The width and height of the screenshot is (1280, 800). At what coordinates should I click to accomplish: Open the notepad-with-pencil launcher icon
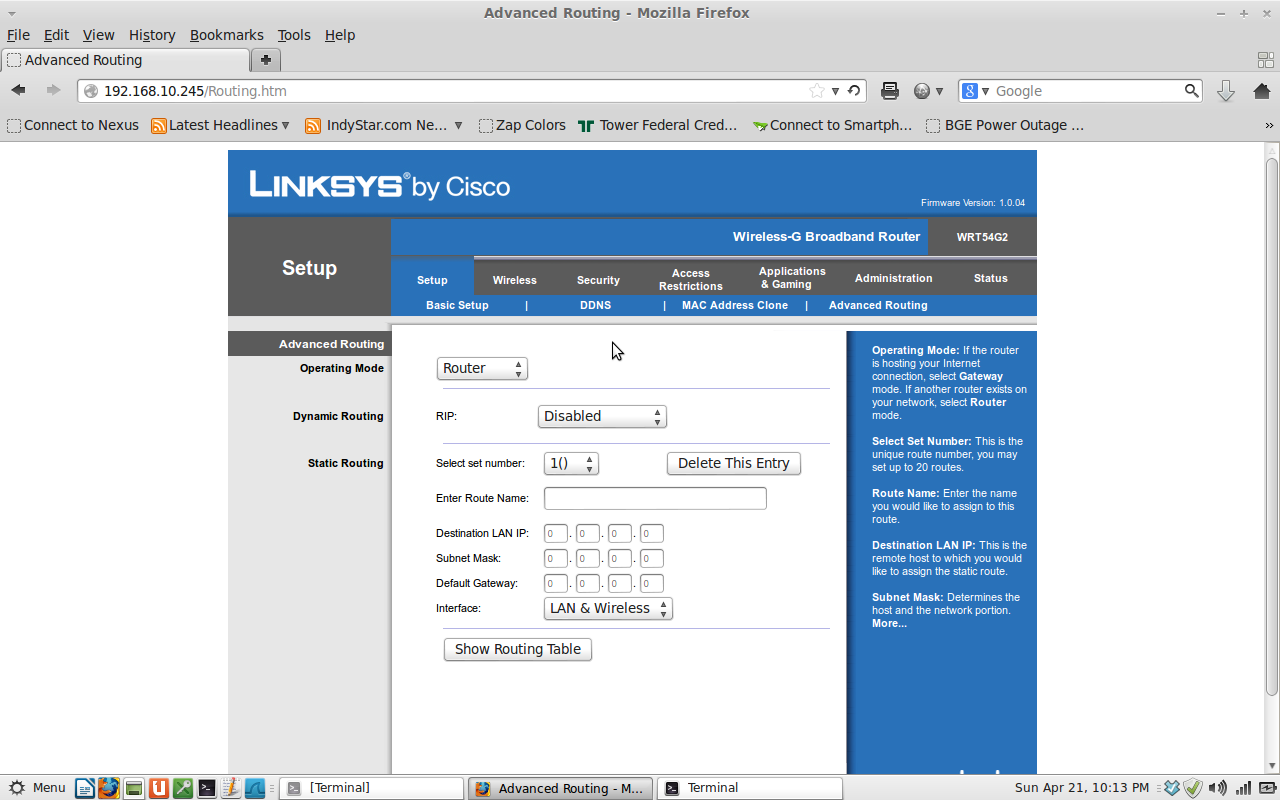point(231,788)
